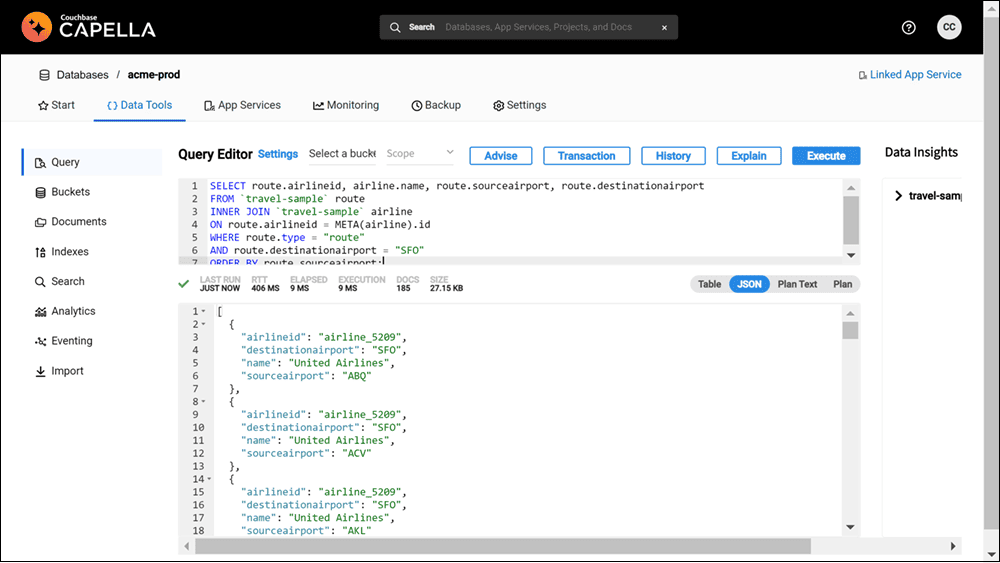This screenshot has height=563, width=1000.
Task: Switch results view to Table
Action: pos(709,284)
